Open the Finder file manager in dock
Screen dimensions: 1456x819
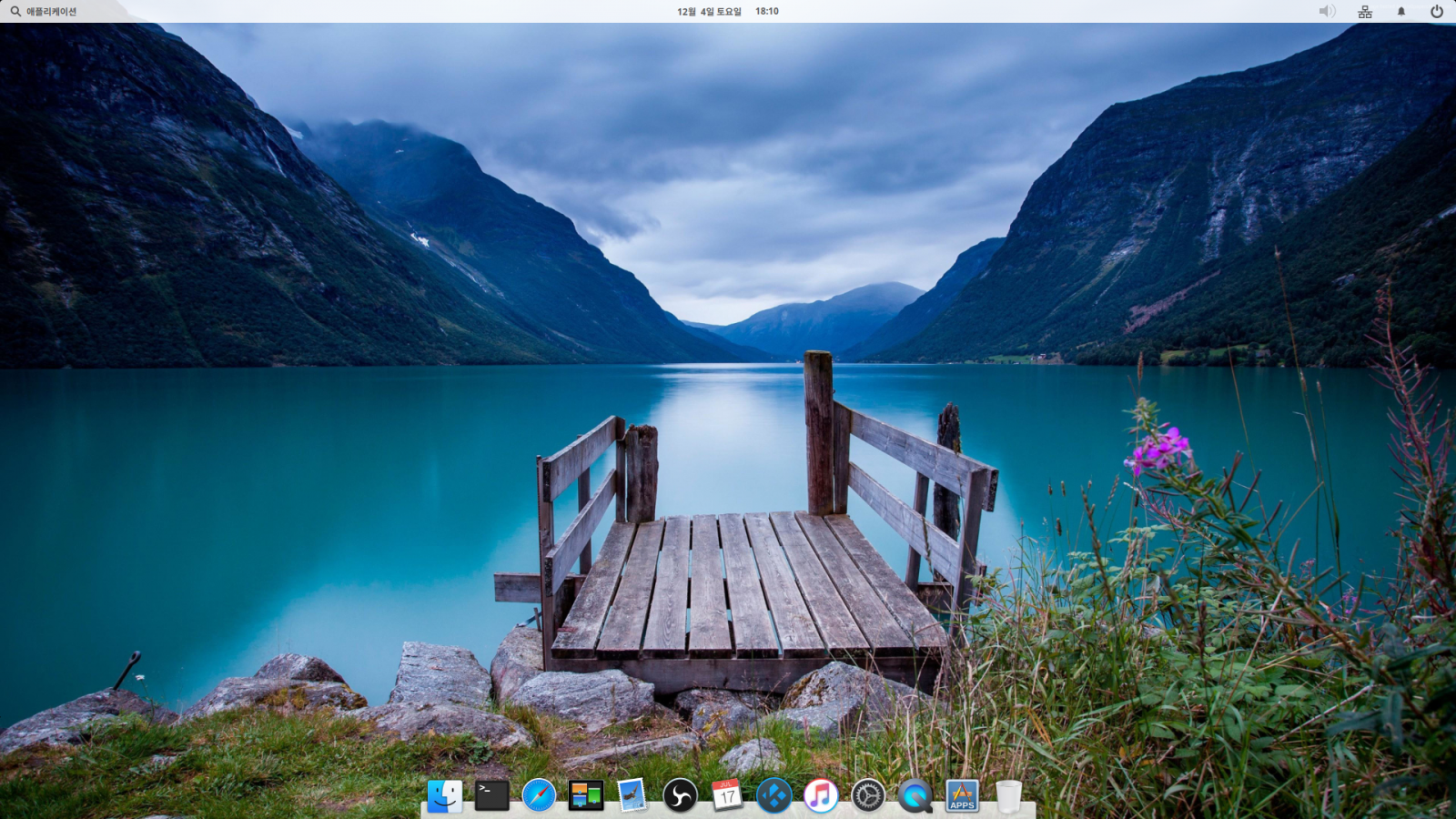(445, 796)
